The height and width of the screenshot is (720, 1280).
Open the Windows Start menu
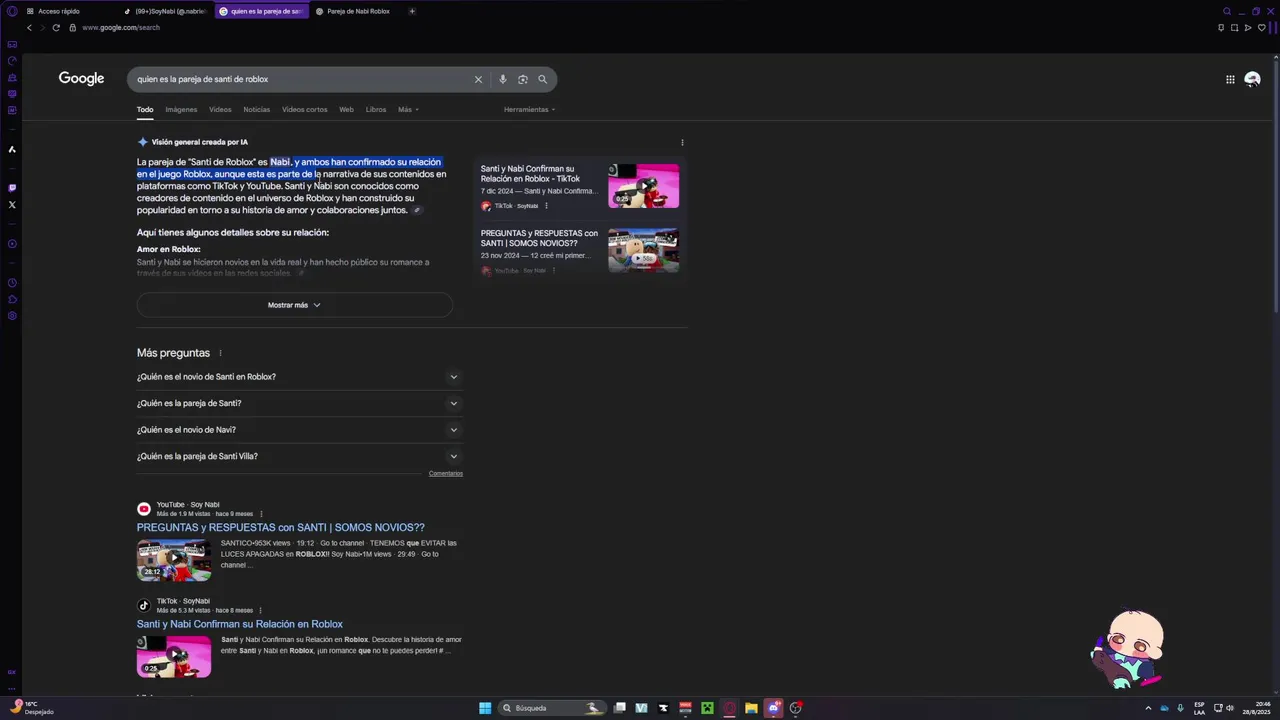[485, 708]
